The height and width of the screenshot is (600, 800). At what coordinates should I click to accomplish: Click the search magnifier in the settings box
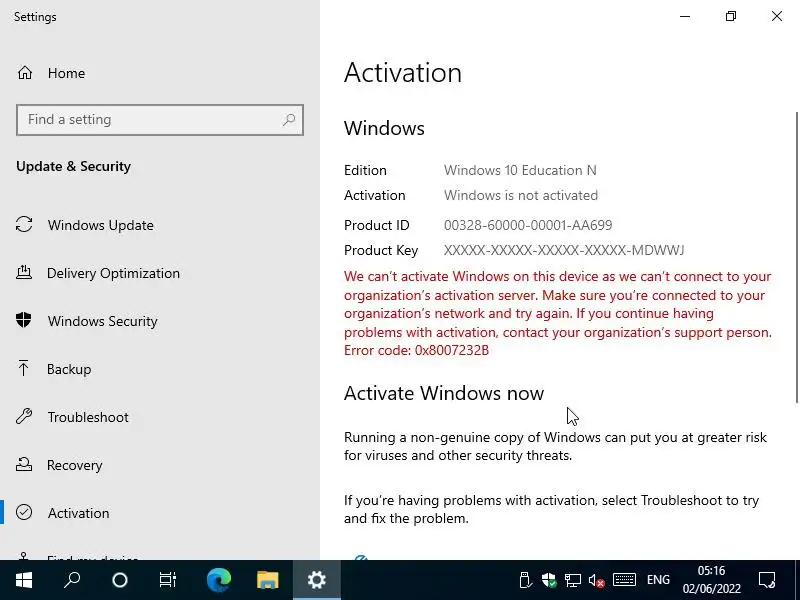coord(289,120)
